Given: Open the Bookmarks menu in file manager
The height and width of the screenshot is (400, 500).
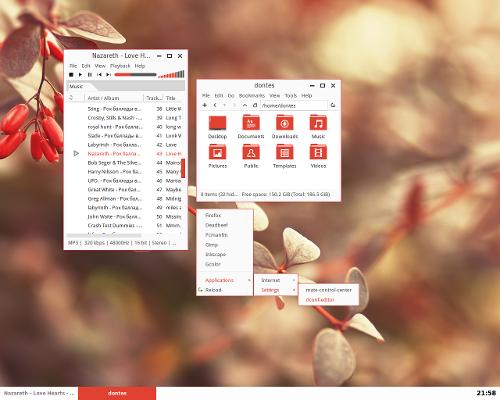Looking at the screenshot, I should click(252, 96).
